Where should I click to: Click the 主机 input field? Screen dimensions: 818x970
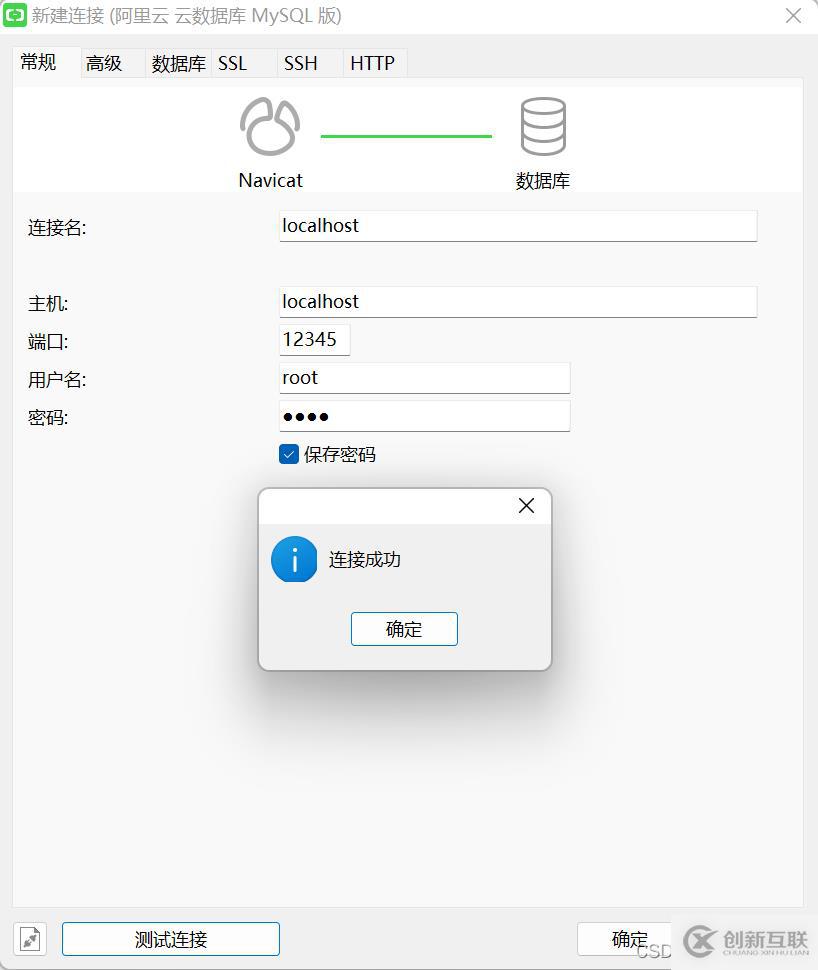(518, 302)
